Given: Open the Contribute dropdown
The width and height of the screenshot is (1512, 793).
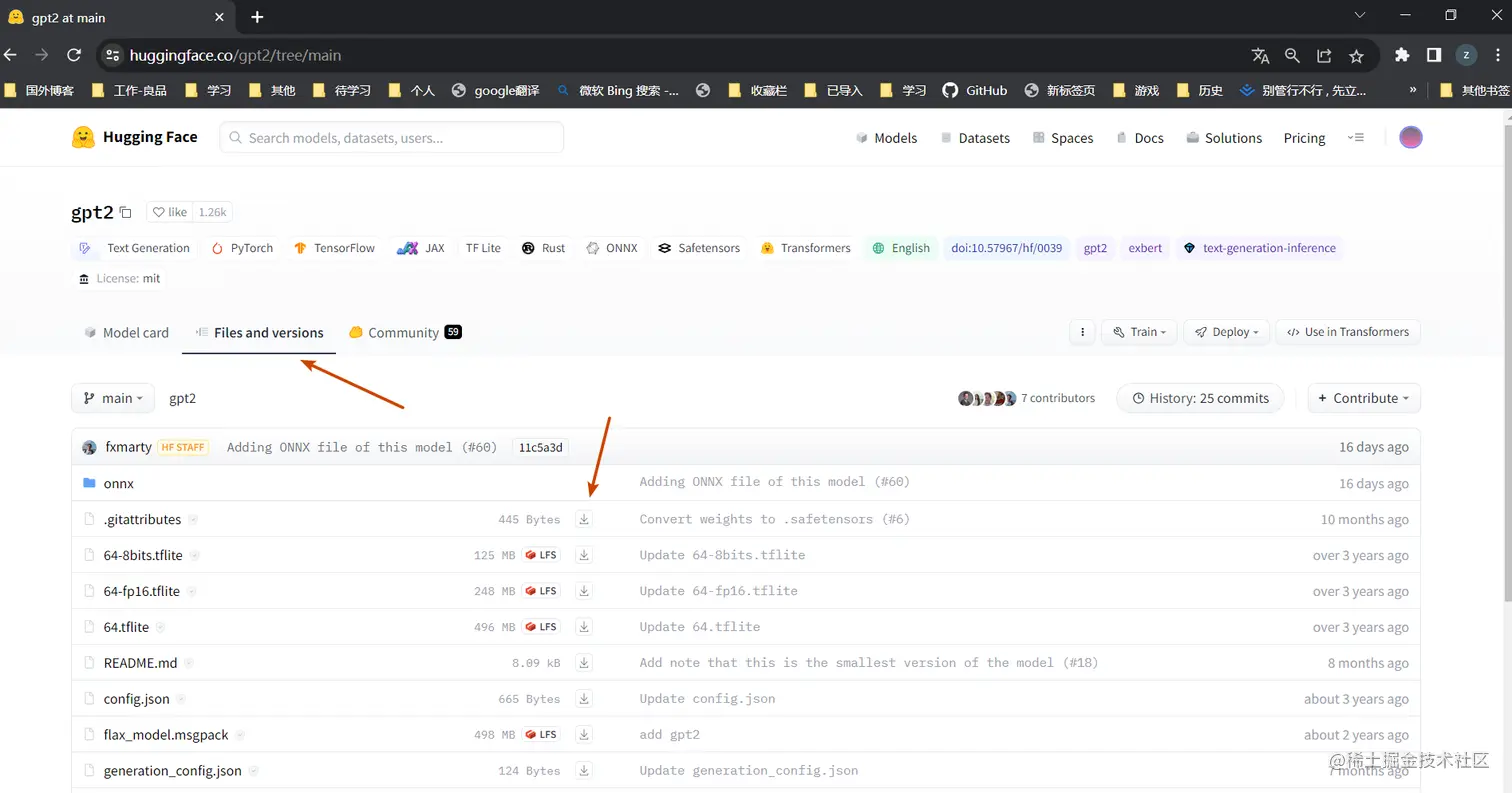Looking at the screenshot, I should 1364,398.
